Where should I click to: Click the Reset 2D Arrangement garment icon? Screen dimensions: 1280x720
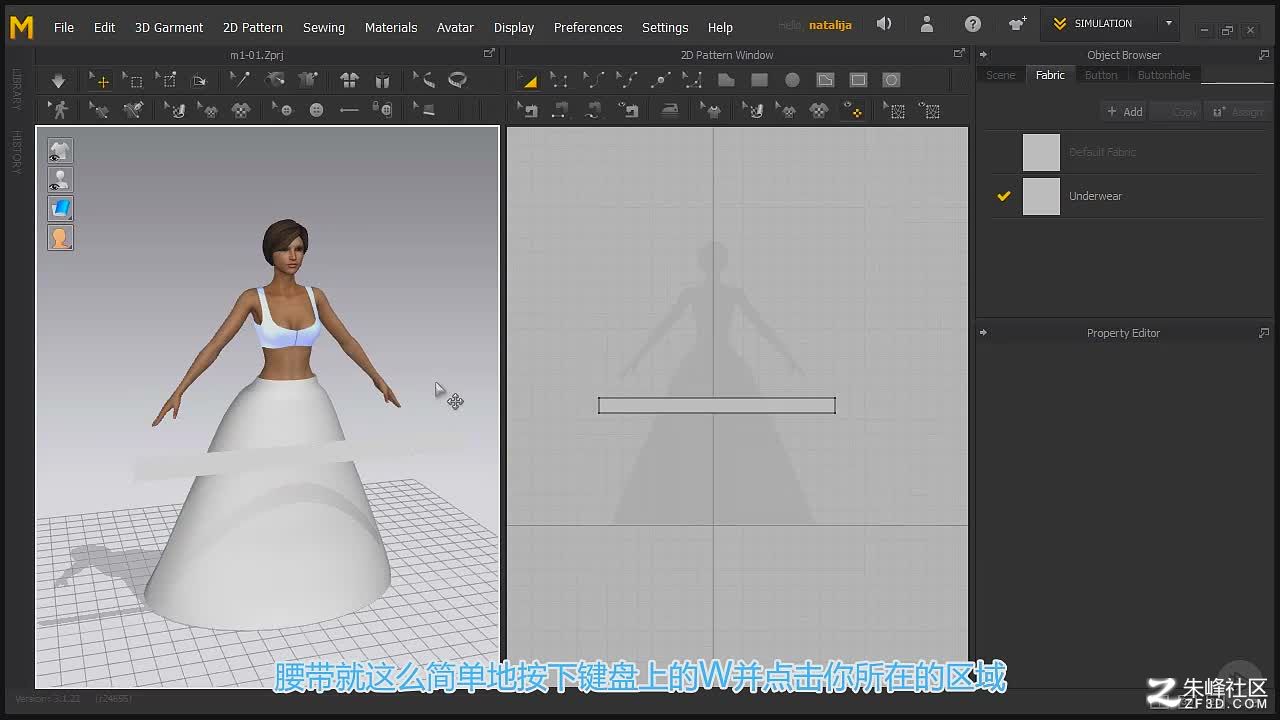[349, 81]
